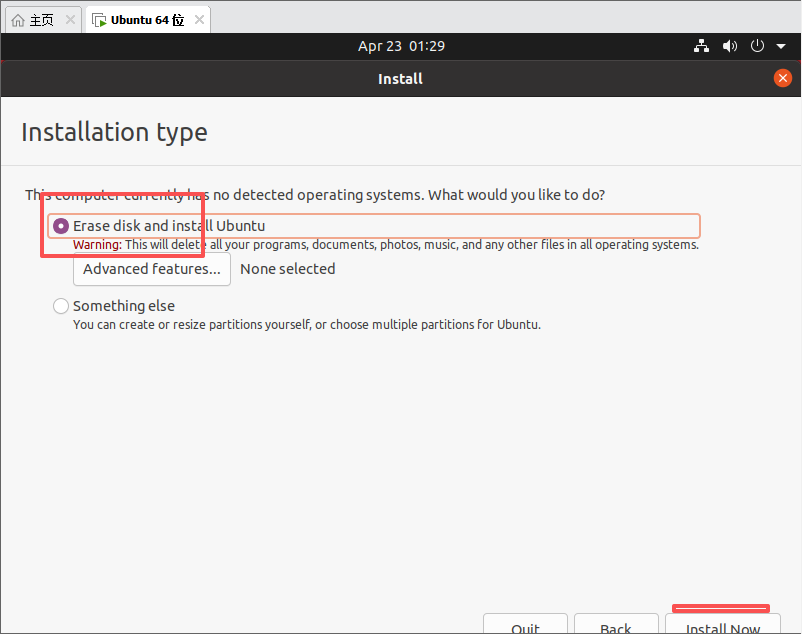Click the Install title in window header

coord(400,79)
